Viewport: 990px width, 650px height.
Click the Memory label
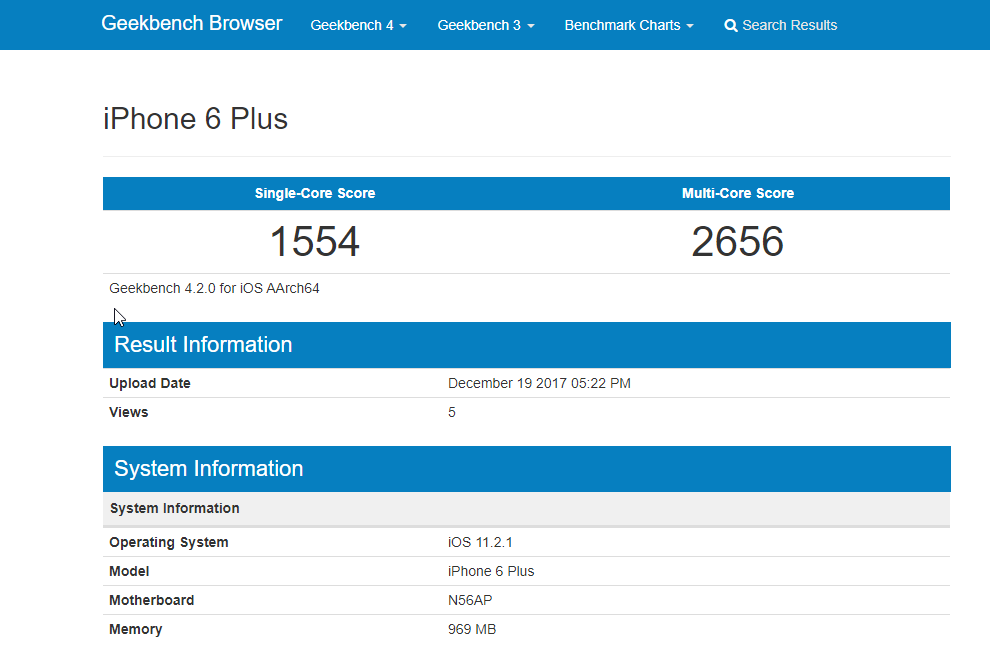[x=136, y=630]
